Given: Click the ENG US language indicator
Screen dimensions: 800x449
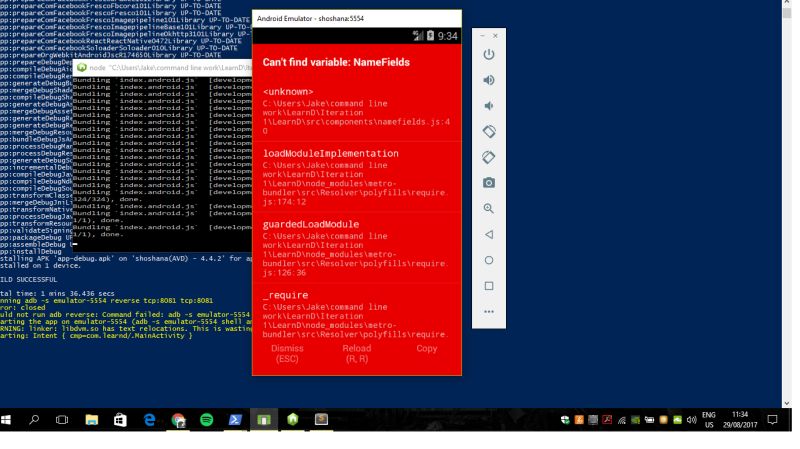Looking at the screenshot, I should pos(709,420).
